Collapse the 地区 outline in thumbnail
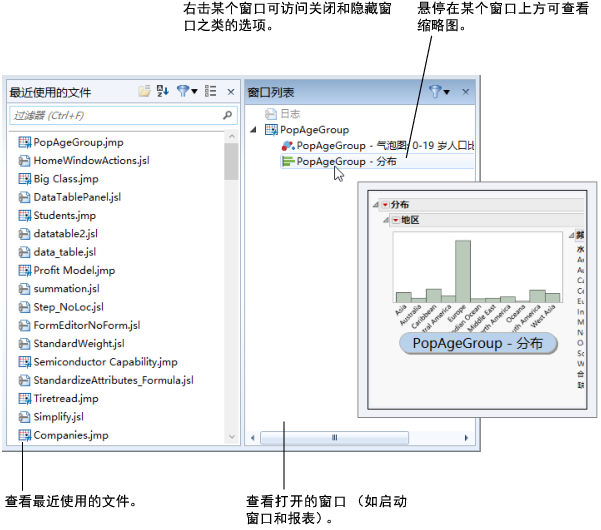This screenshot has width=601, height=530. (x=386, y=220)
